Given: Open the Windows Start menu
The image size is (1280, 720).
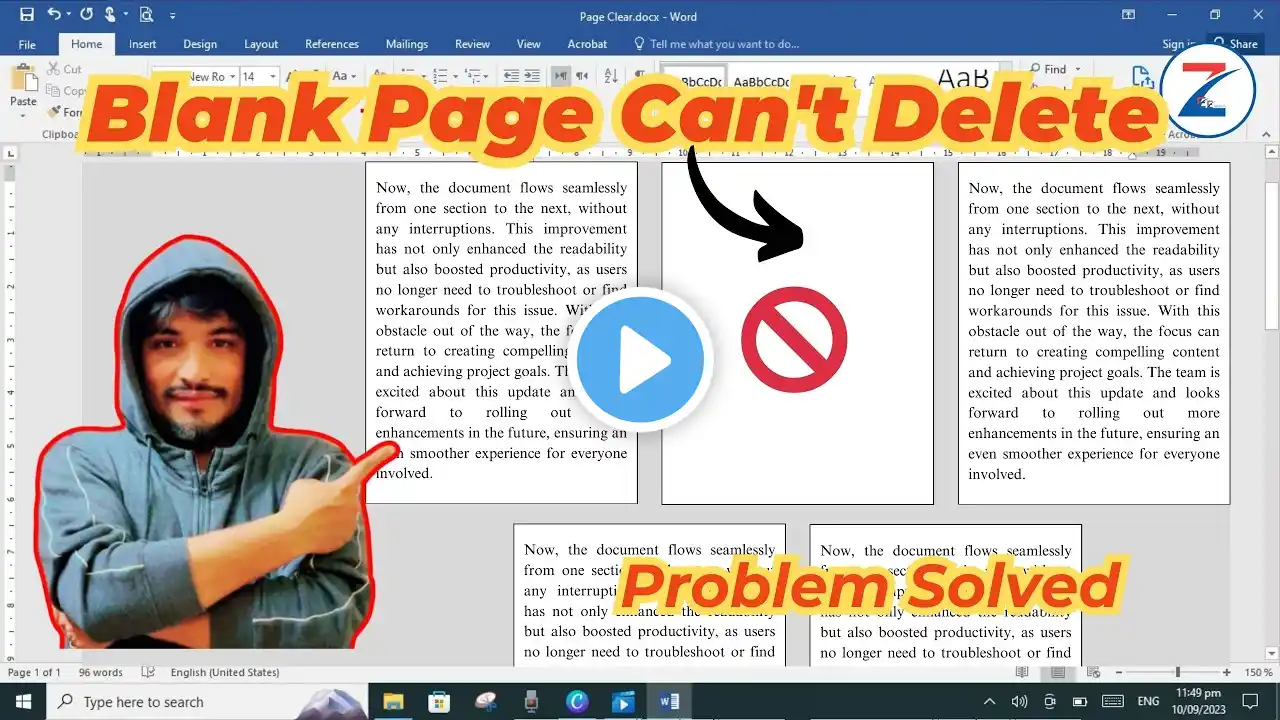Looking at the screenshot, I should click(22, 702).
